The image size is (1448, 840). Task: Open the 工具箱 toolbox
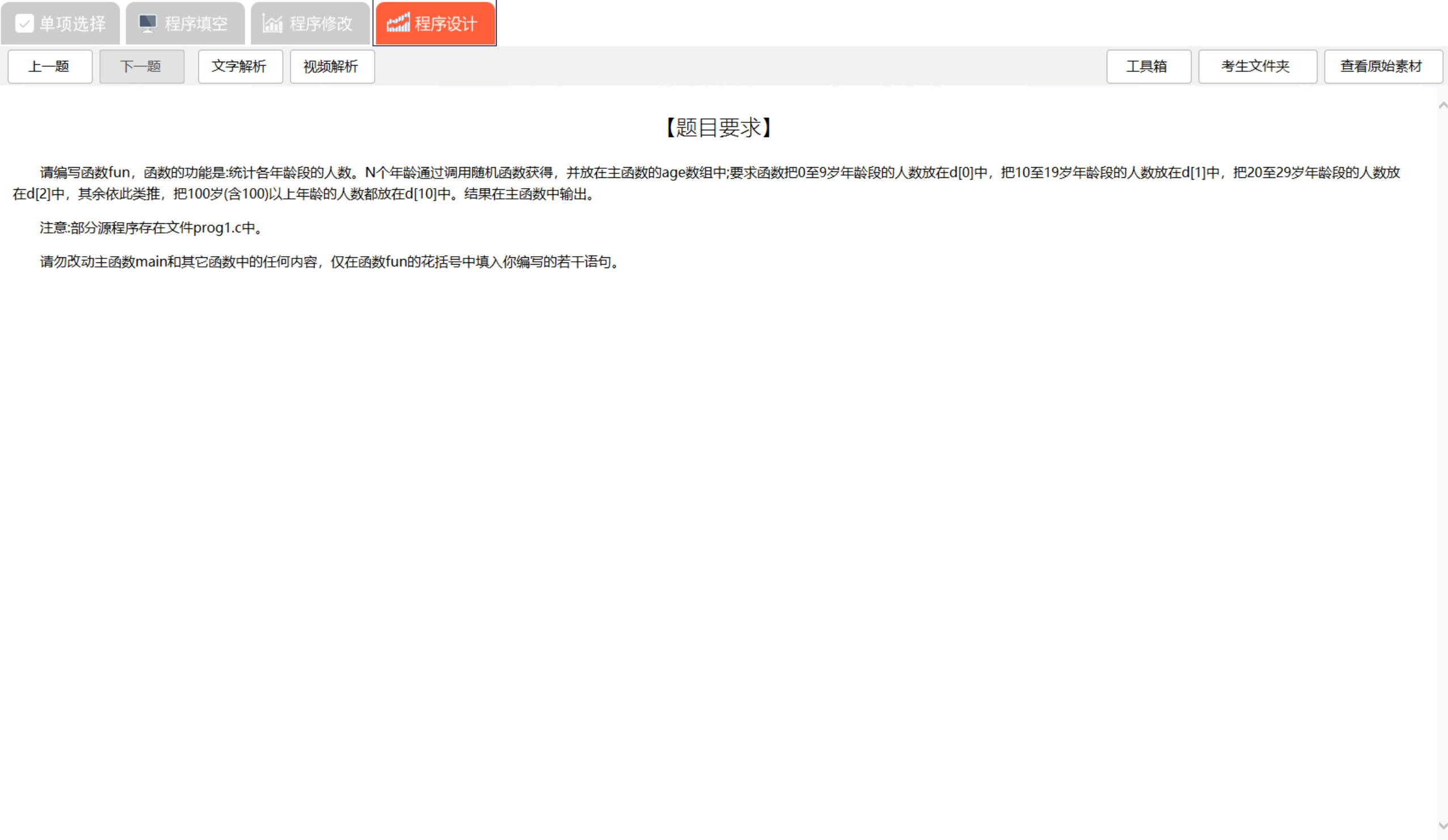(x=1149, y=67)
